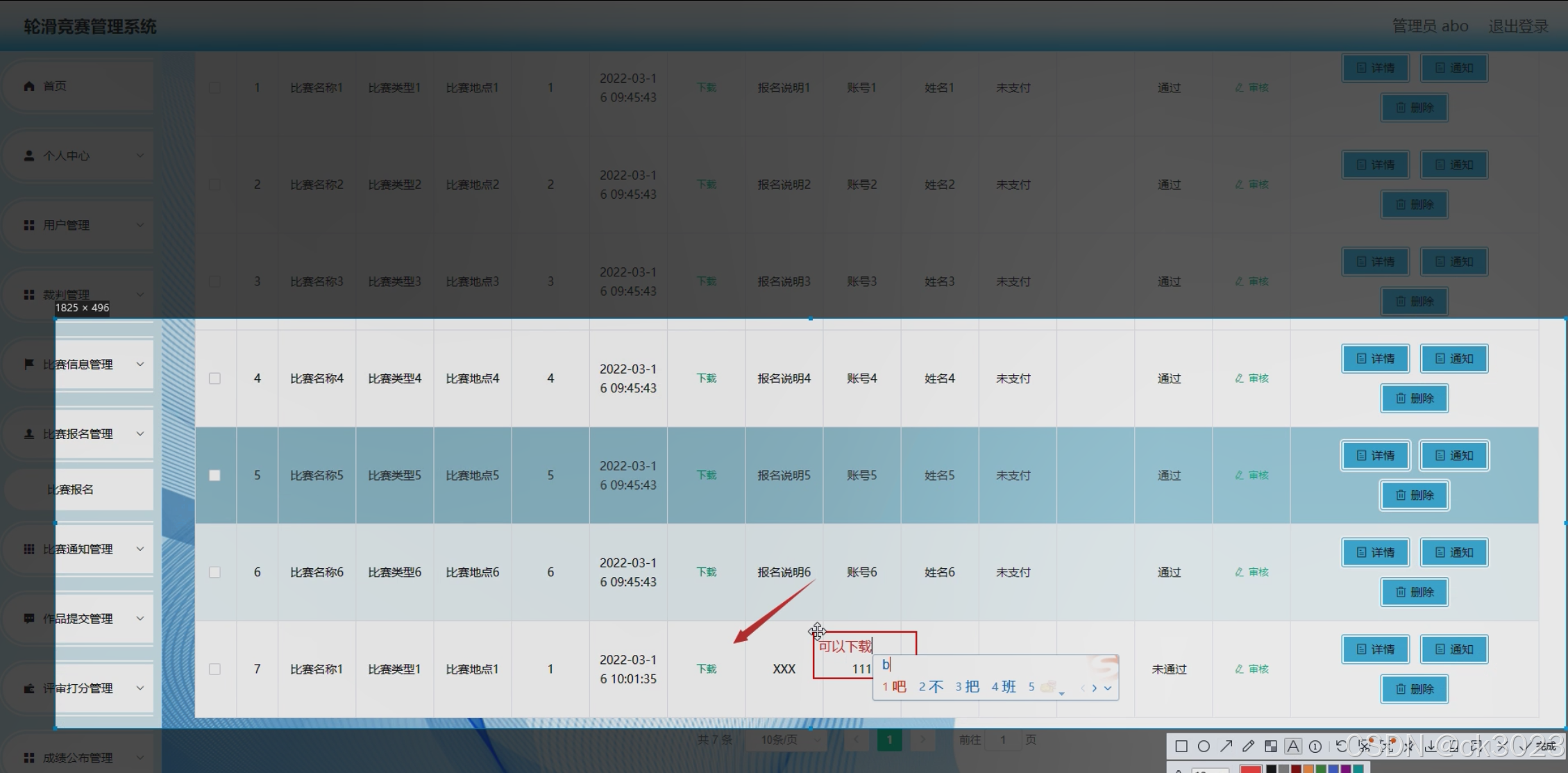Image resolution: width=1568 pixels, height=773 pixels.
Task: Check the checkbox for row 6
Action: (214, 572)
